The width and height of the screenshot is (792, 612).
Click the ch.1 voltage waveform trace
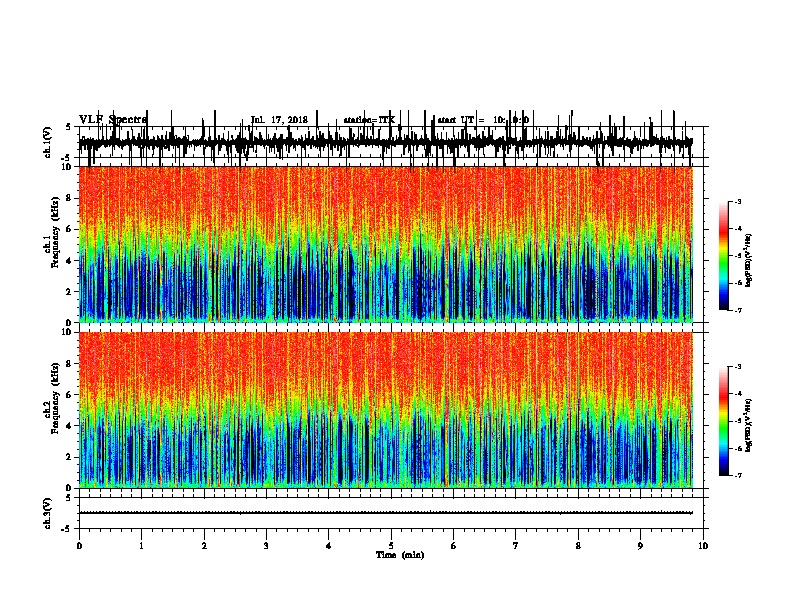[x=385, y=142]
